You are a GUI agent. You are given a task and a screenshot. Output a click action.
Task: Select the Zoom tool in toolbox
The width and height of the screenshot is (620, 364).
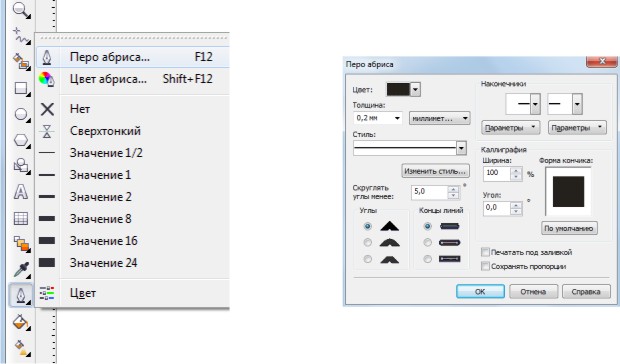point(21,10)
